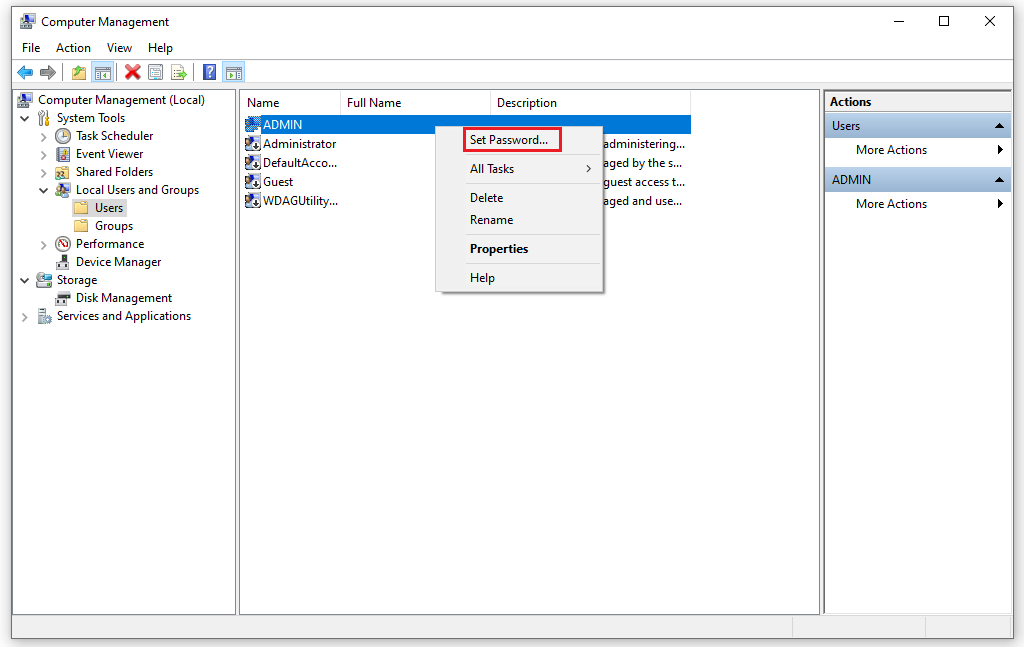Open More Actions under Users
The width and height of the screenshot is (1024, 647).
point(891,149)
